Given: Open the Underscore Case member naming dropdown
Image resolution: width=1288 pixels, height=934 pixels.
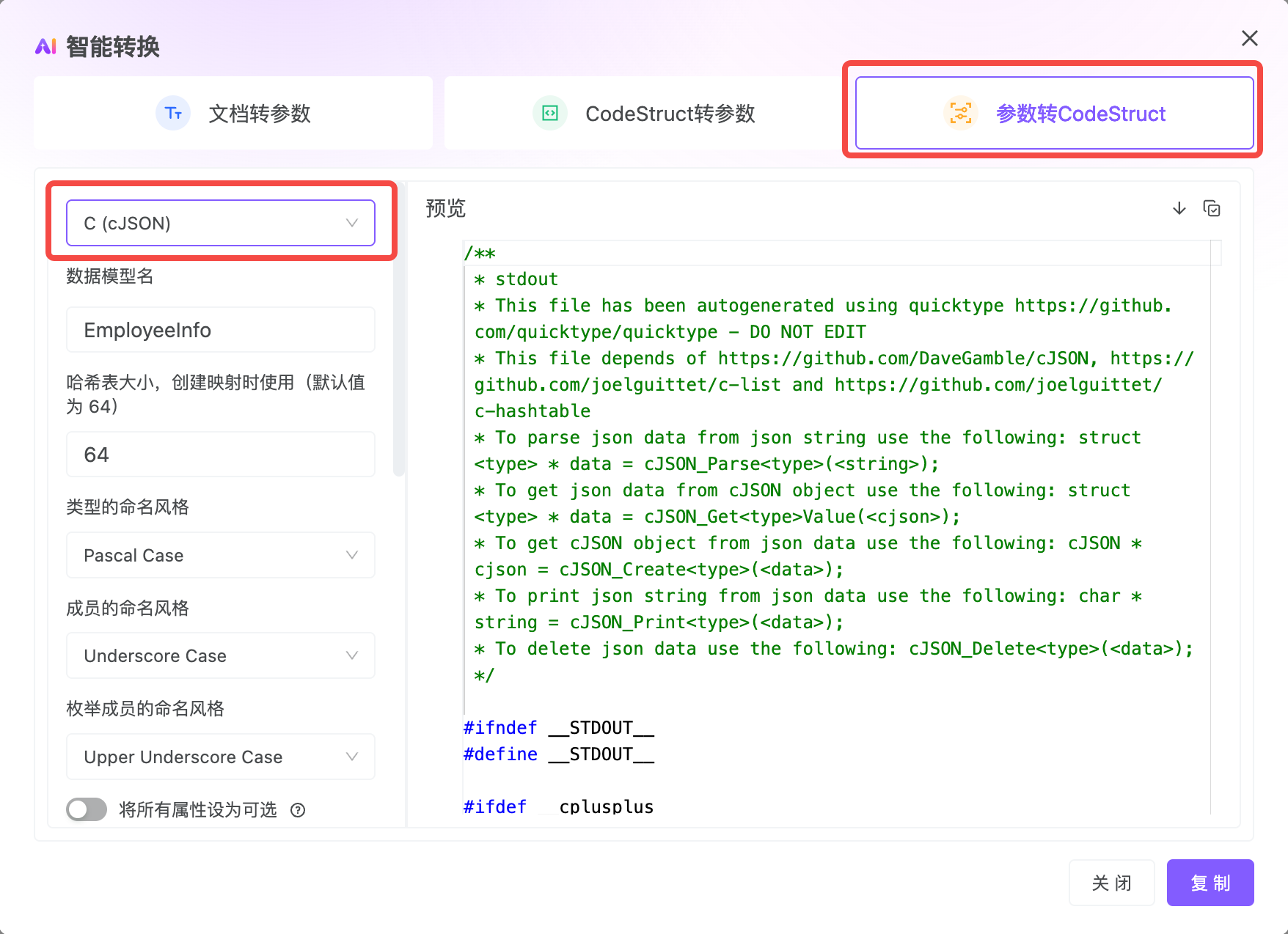Looking at the screenshot, I should click(x=221, y=656).
